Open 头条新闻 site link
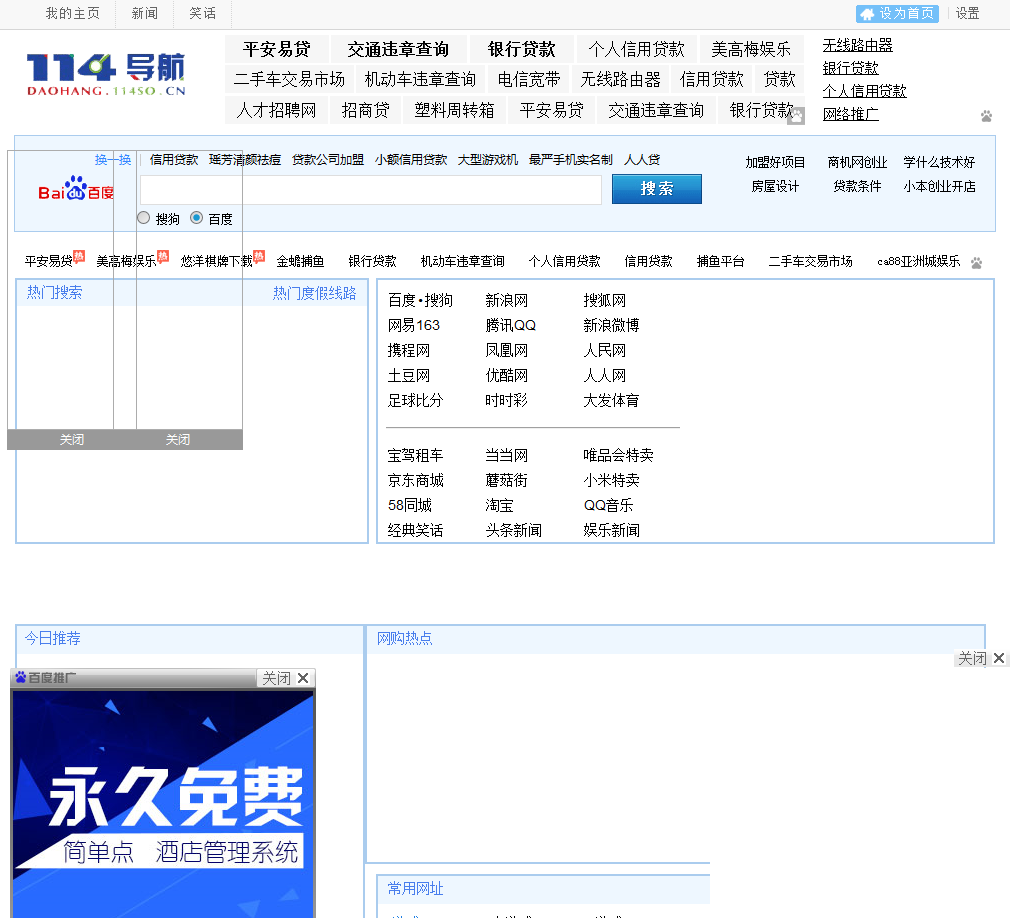Viewport: 1010px width, 918px height. click(513, 531)
